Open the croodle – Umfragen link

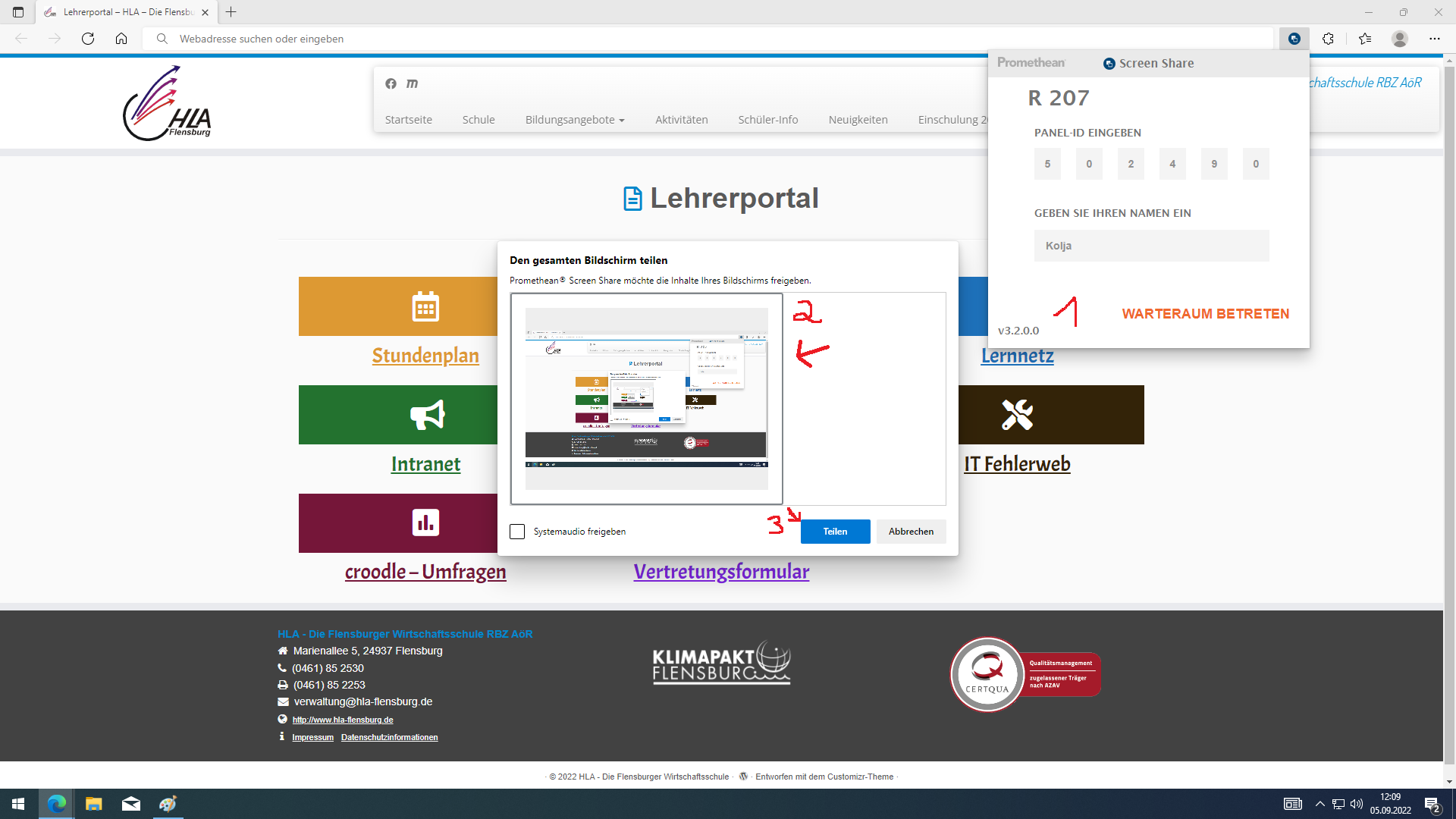425,571
